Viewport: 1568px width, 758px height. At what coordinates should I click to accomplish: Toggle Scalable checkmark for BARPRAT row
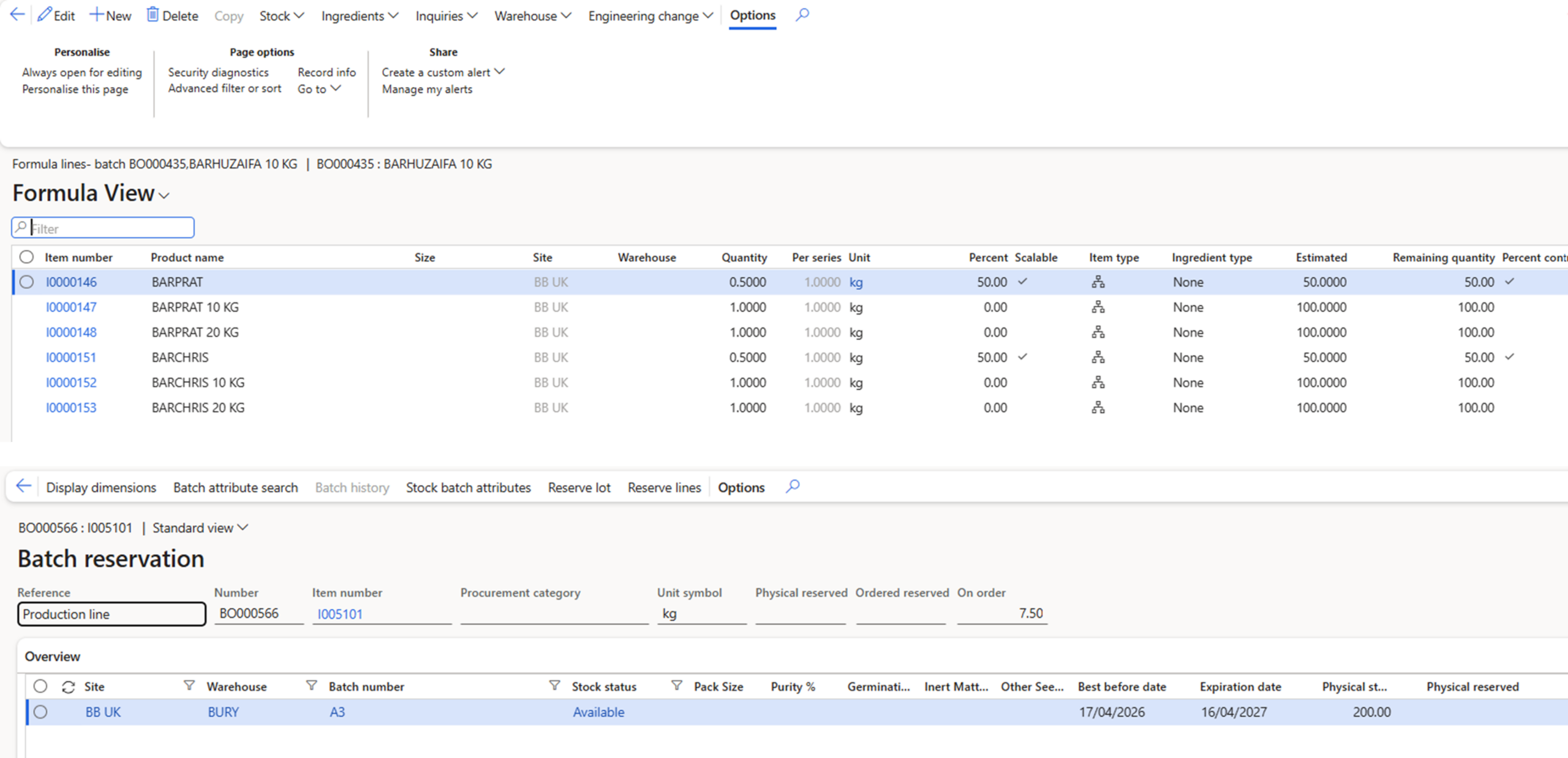[x=1022, y=282]
